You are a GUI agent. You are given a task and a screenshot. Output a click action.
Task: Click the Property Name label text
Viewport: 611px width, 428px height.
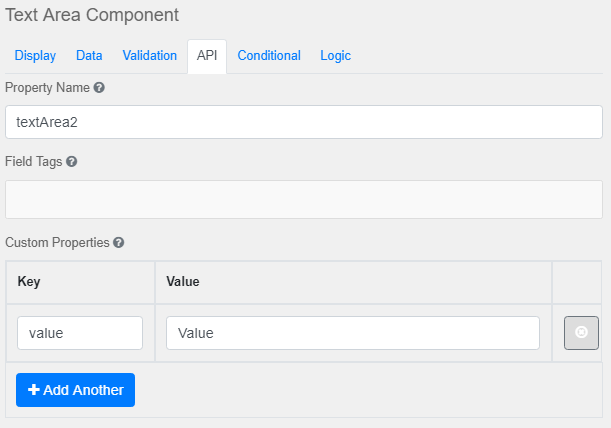point(47,88)
